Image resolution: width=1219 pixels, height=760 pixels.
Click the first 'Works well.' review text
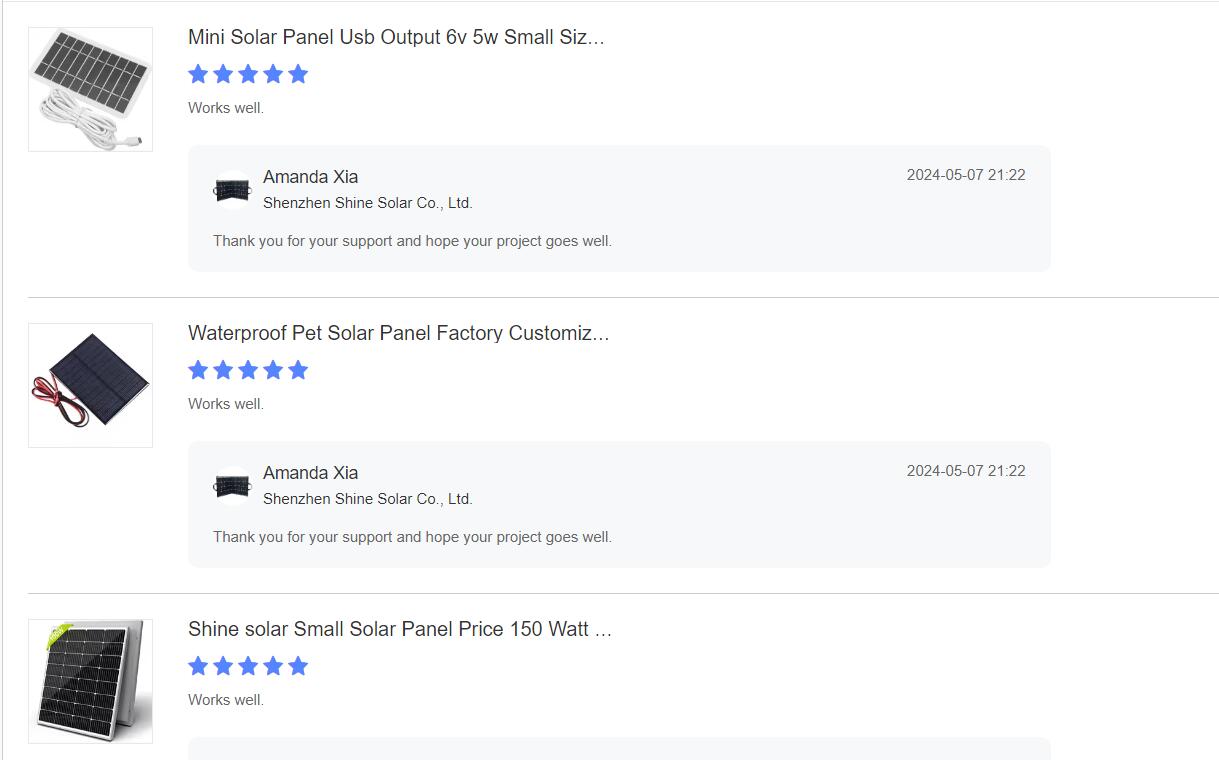226,108
